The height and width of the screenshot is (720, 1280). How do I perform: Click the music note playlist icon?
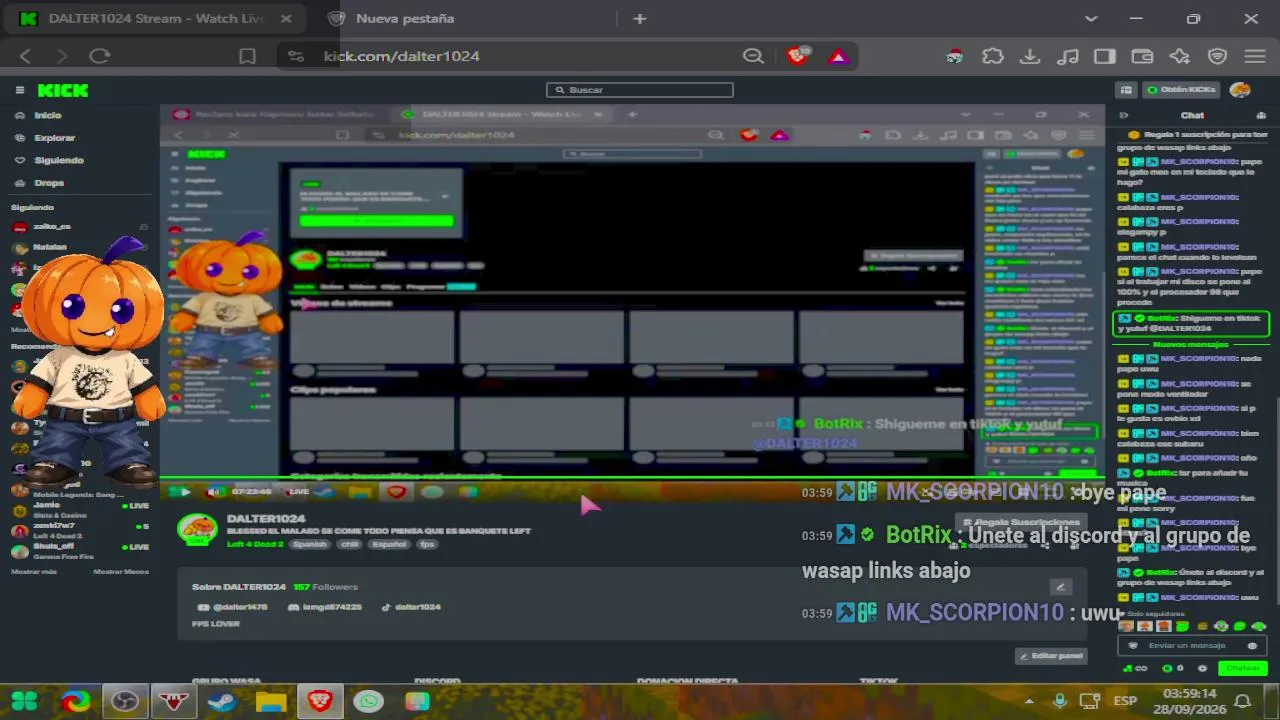click(x=1067, y=56)
